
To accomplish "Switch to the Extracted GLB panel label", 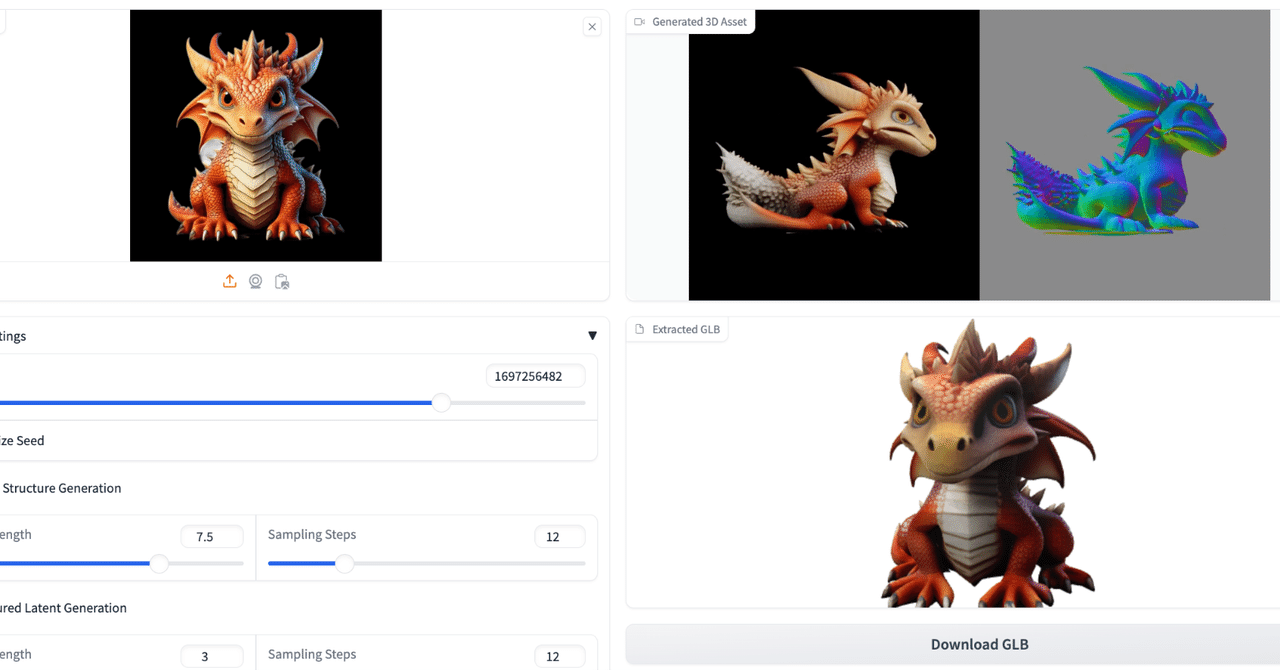I will coord(685,329).
